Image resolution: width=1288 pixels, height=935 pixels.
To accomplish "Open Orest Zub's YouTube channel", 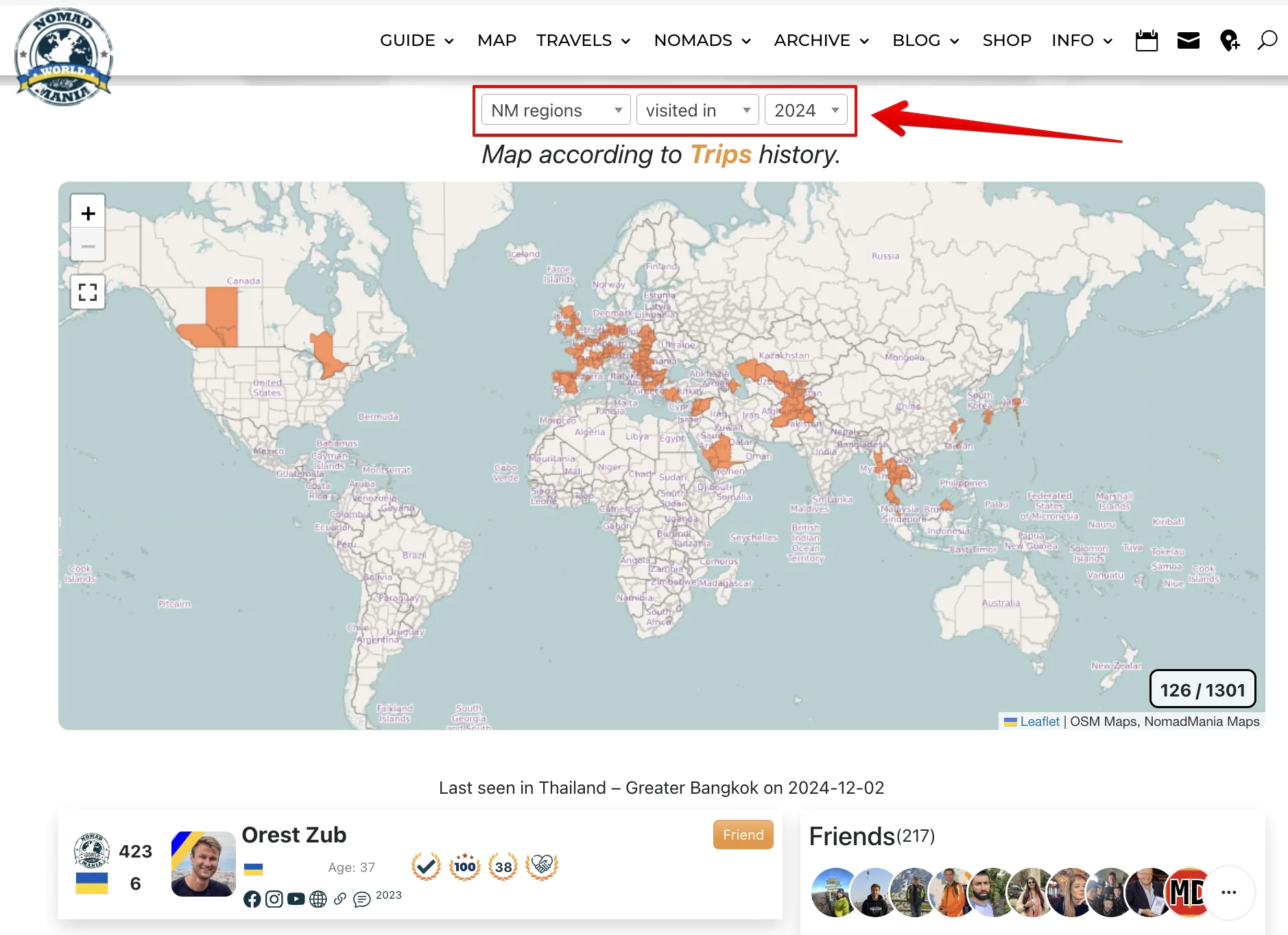I will tap(296, 899).
